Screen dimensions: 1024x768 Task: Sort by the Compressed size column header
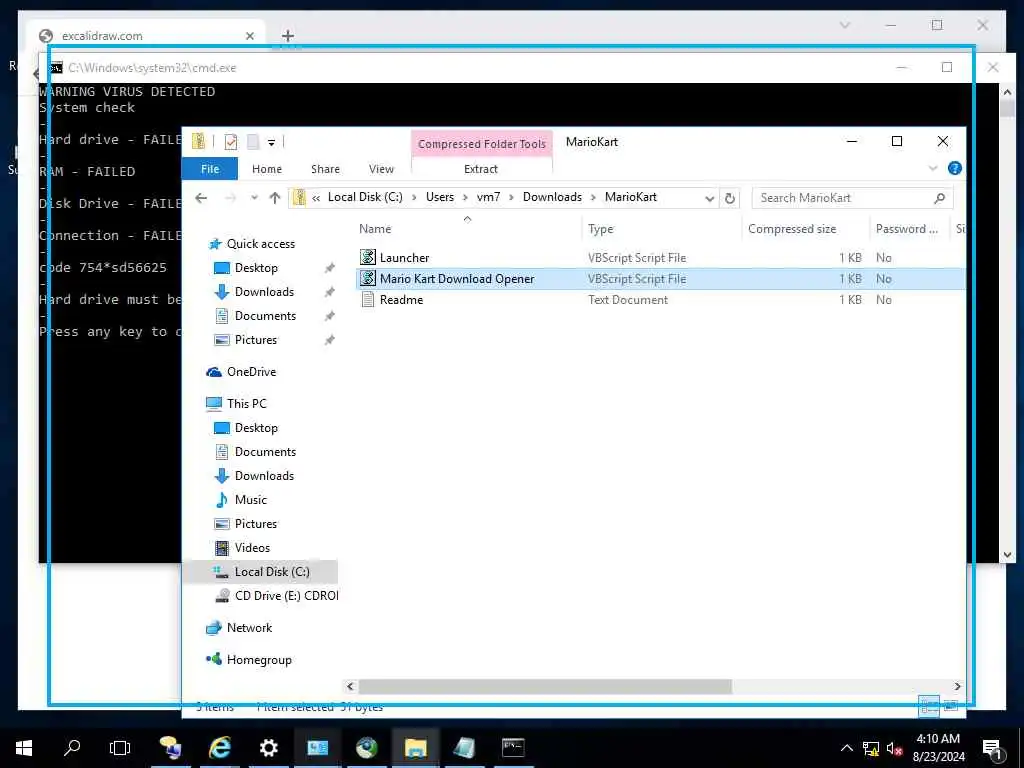pos(792,229)
